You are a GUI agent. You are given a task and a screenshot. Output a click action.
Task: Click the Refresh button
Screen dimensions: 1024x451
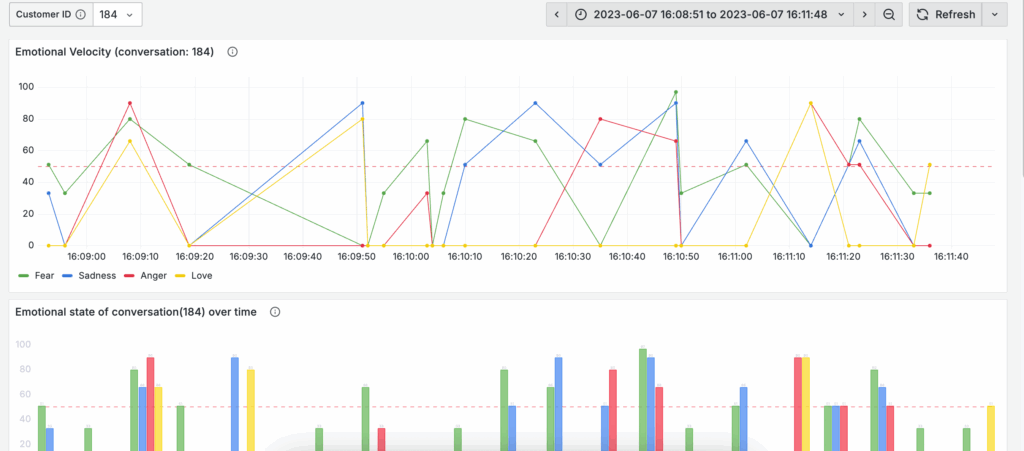[x=945, y=15]
